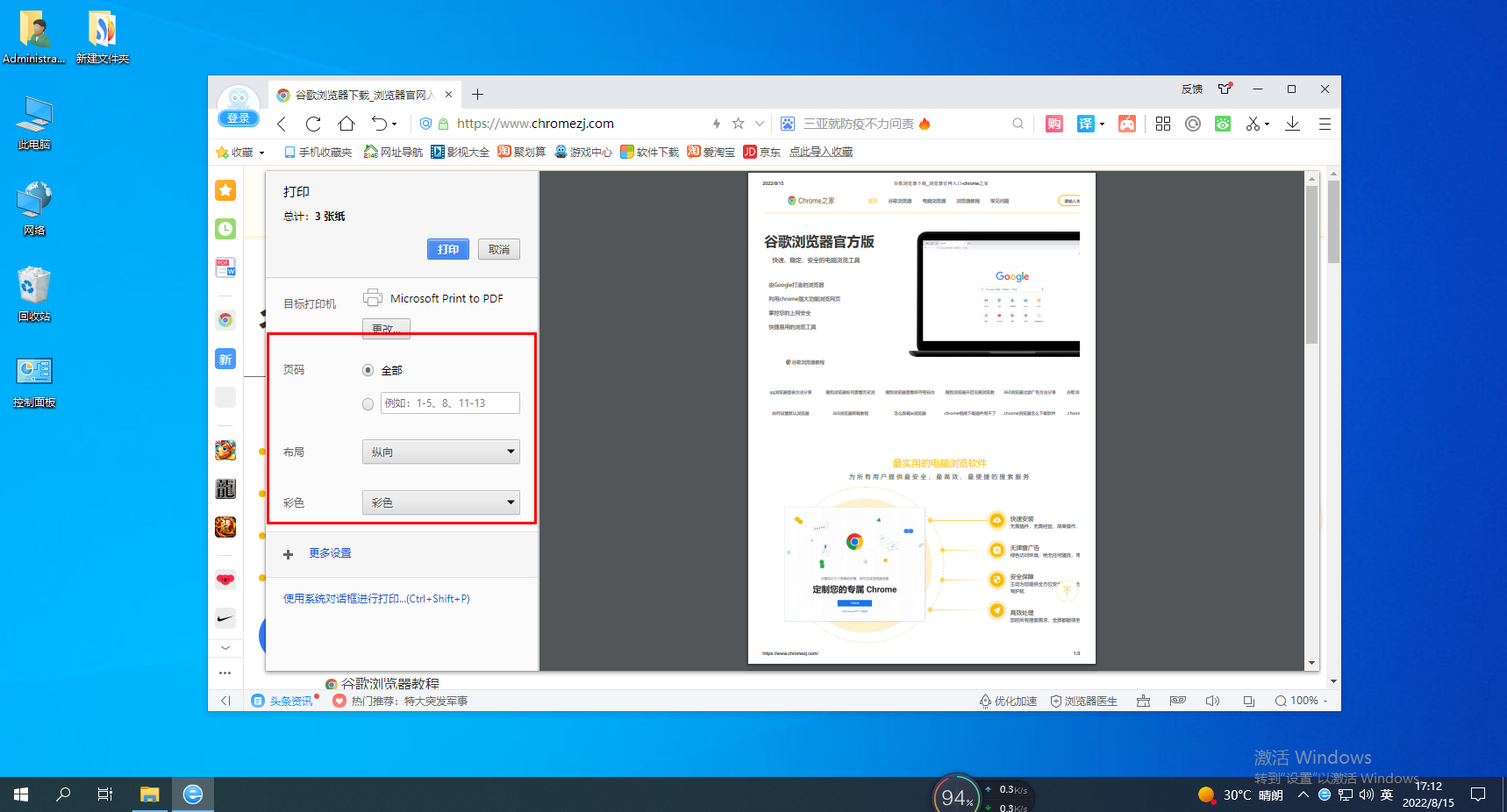
Task: Open address bar dropdown chevron
Action: (760, 124)
